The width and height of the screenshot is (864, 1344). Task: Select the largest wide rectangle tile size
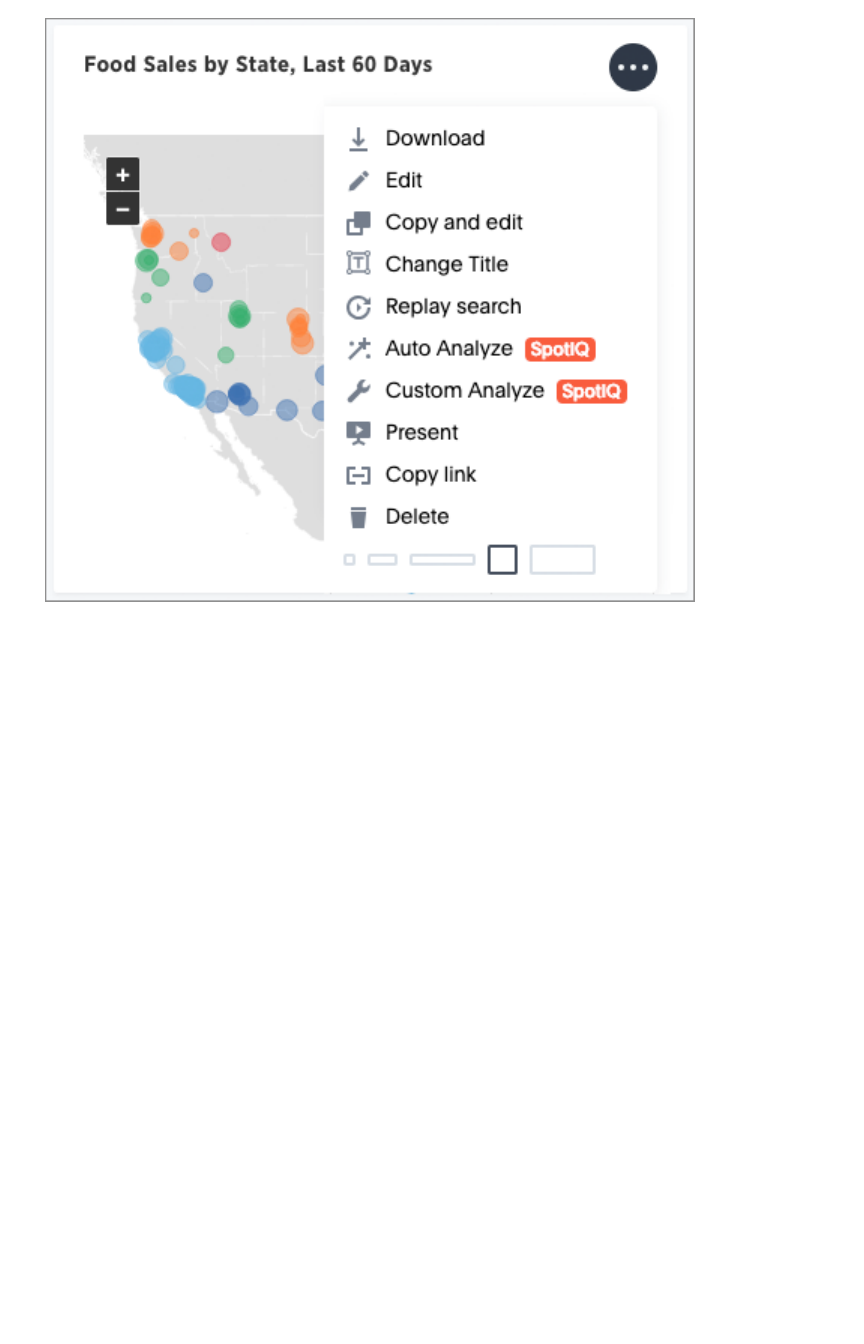pos(562,560)
